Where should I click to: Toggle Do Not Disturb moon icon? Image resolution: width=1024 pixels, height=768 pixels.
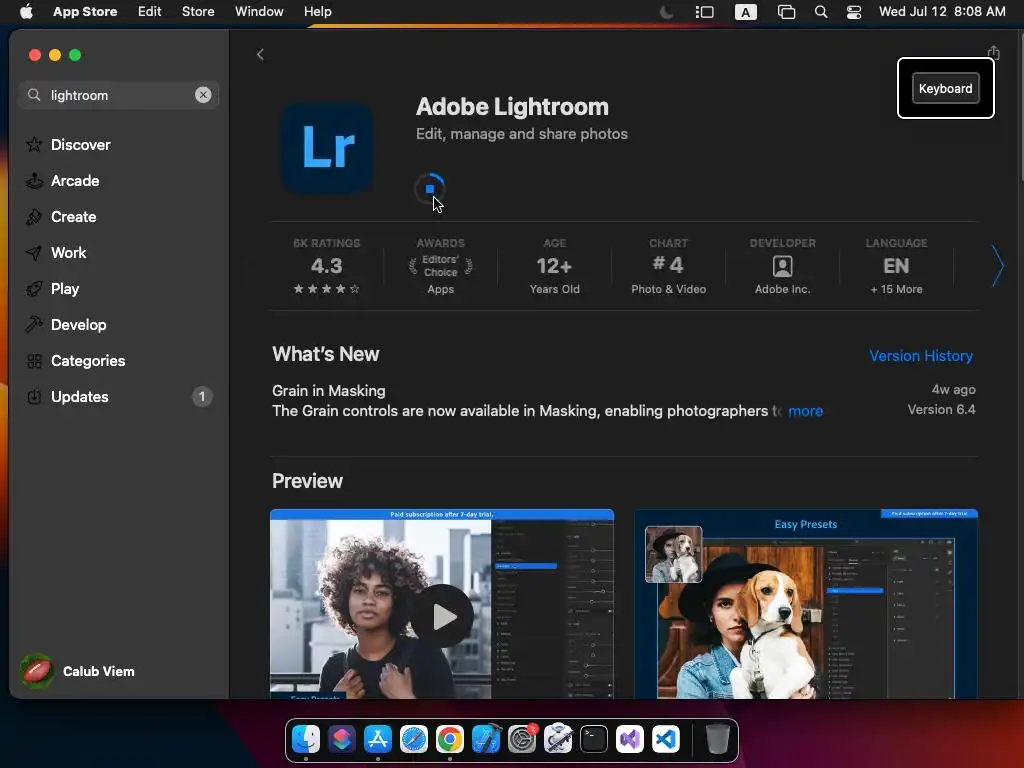[667, 12]
